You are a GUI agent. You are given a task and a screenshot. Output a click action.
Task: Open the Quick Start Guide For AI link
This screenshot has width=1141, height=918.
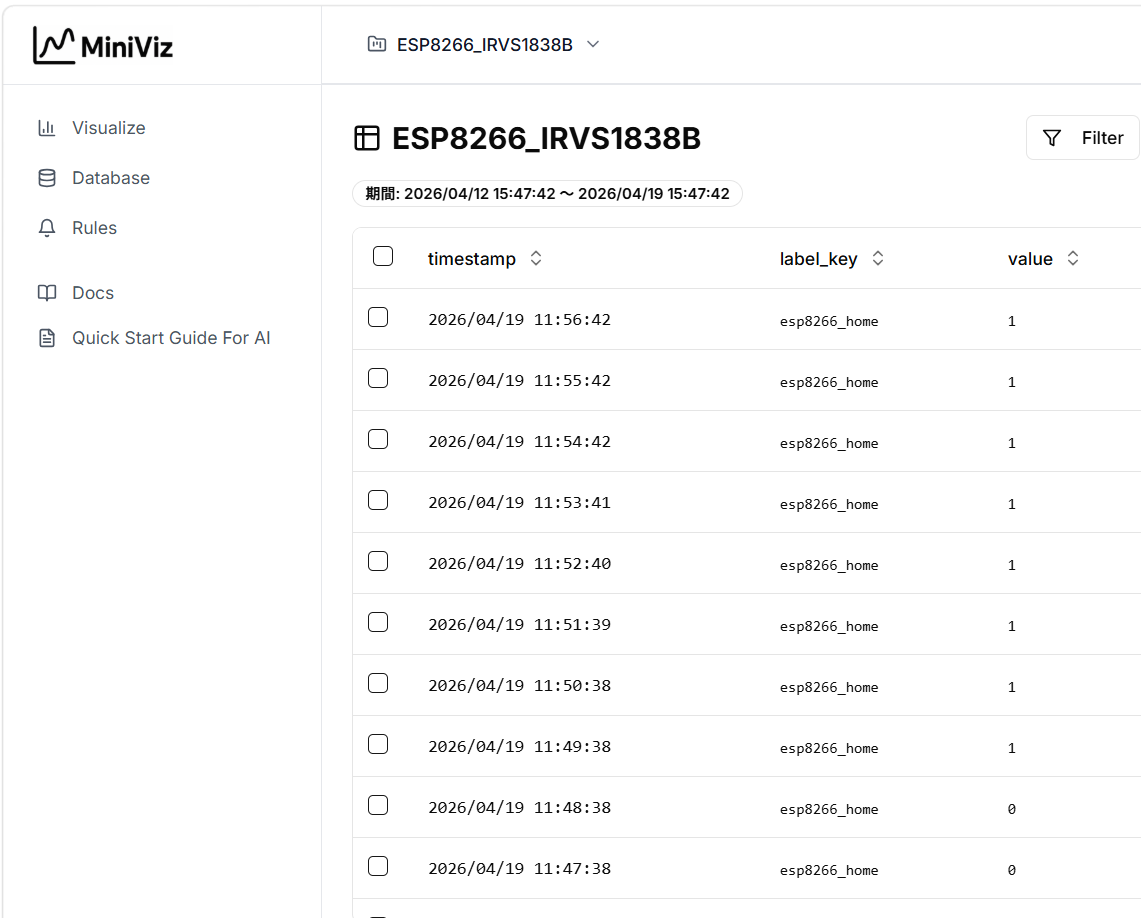tap(171, 338)
